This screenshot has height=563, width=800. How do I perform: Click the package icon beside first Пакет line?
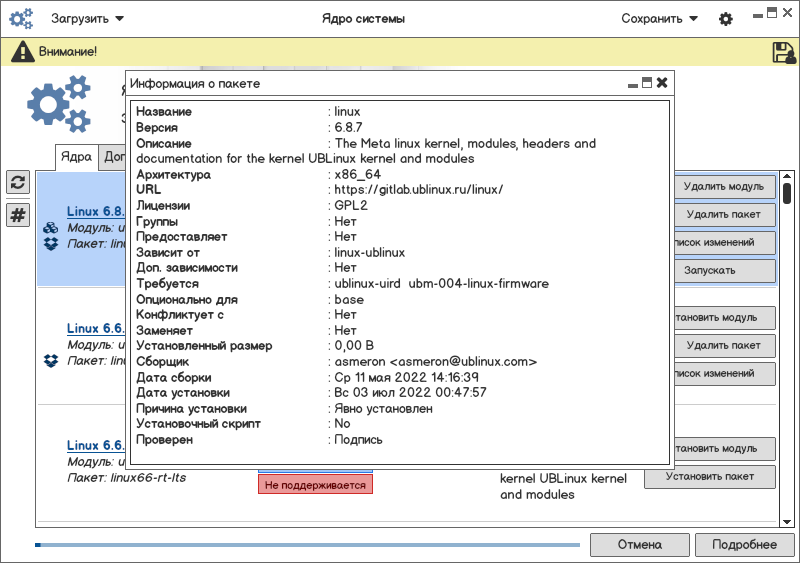pyautogui.click(x=51, y=244)
